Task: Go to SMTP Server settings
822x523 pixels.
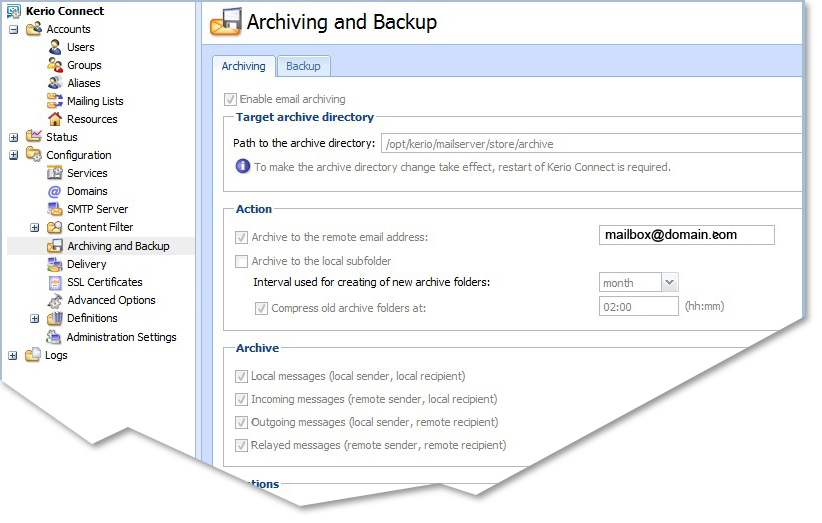Action: [98, 209]
